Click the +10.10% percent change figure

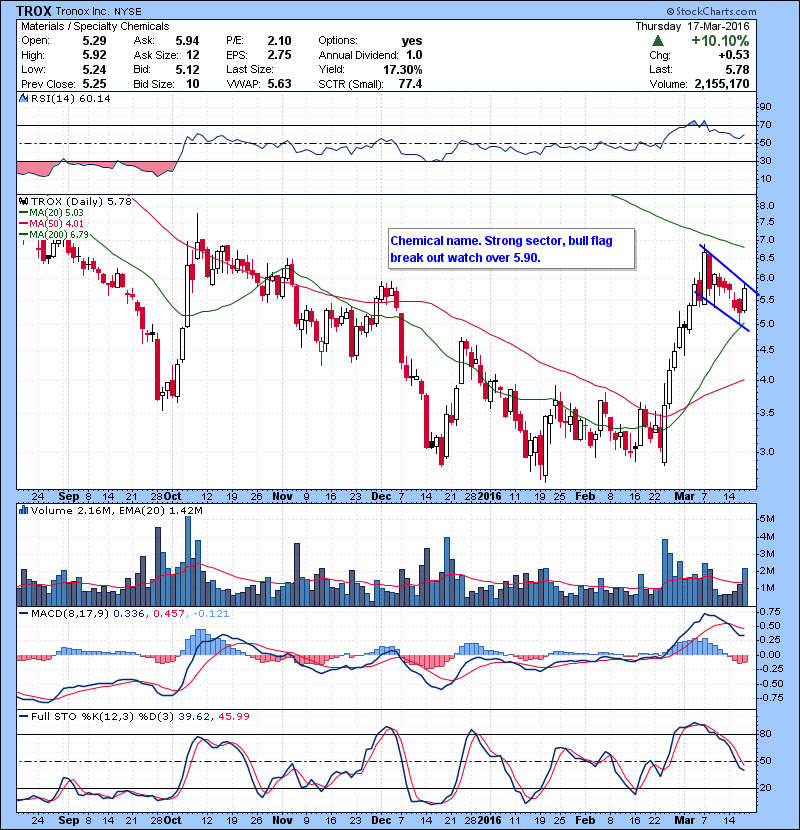pos(720,41)
